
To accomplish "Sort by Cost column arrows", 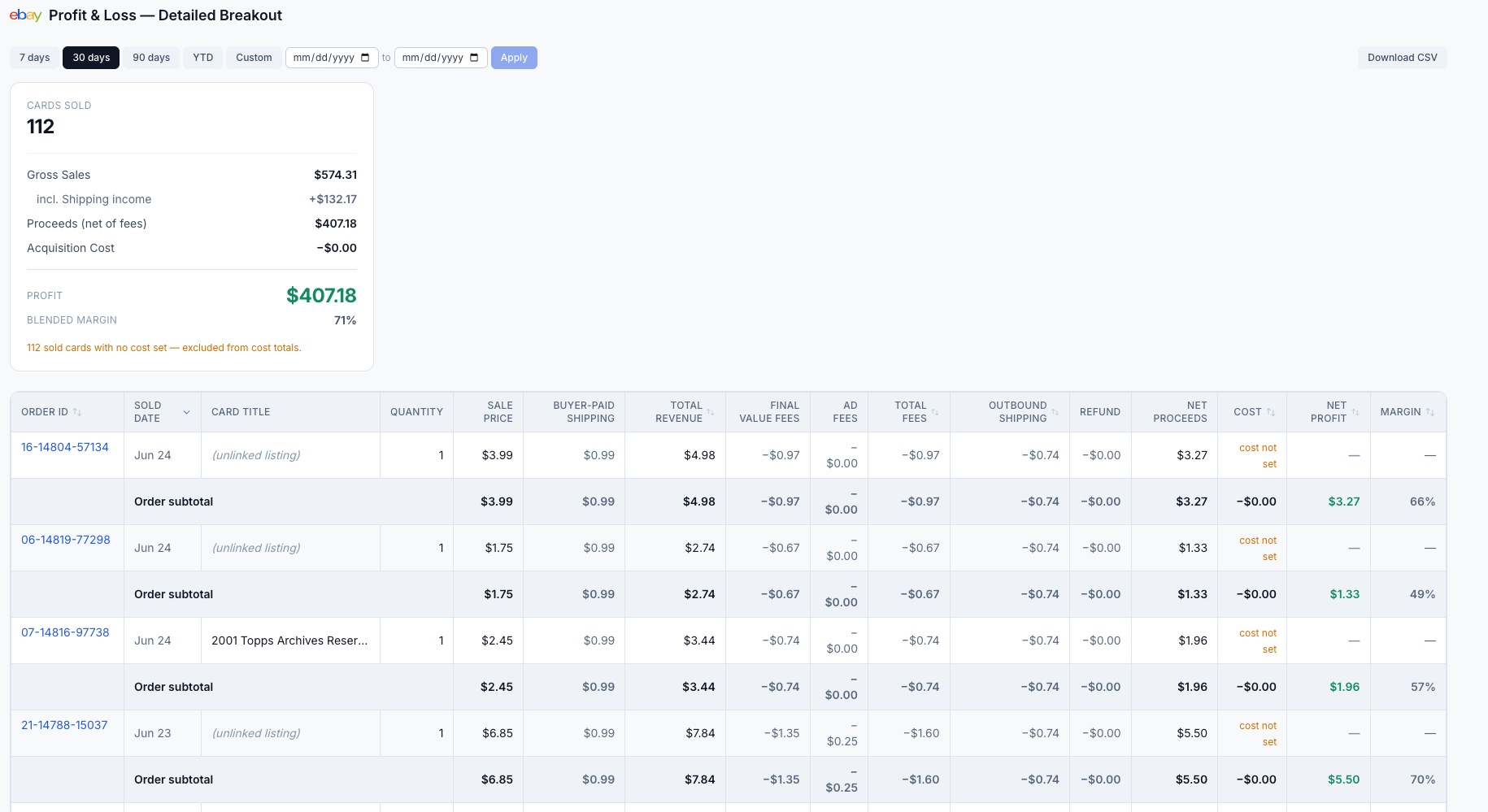I will pos(1271,412).
